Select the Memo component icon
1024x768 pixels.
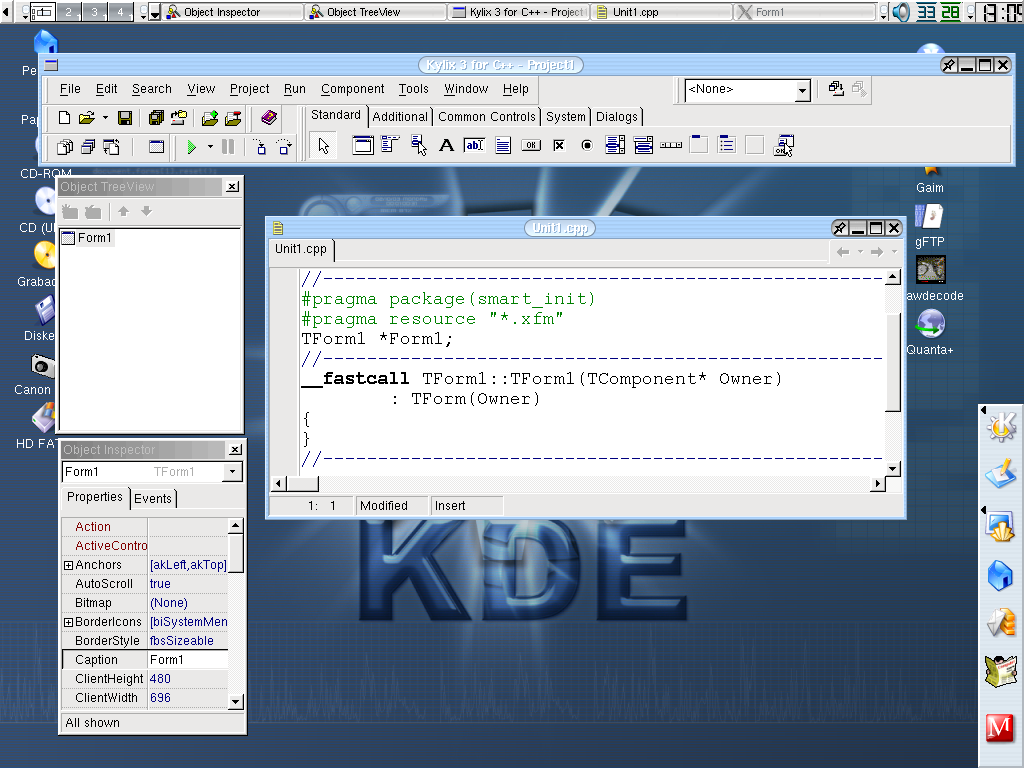tap(503, 145)
